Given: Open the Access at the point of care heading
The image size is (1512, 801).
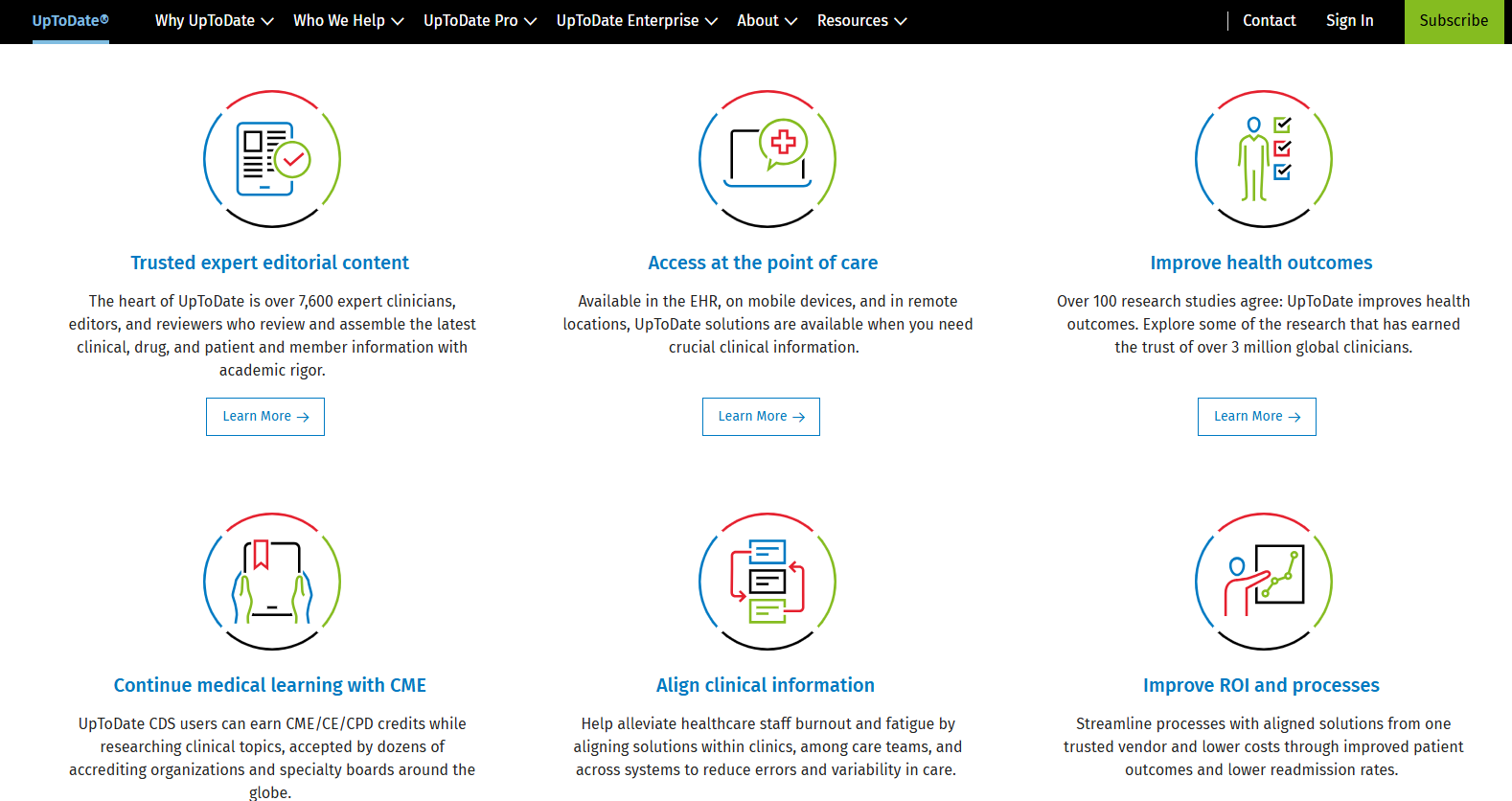Looking at the screenshot, I should click(763, 263).
